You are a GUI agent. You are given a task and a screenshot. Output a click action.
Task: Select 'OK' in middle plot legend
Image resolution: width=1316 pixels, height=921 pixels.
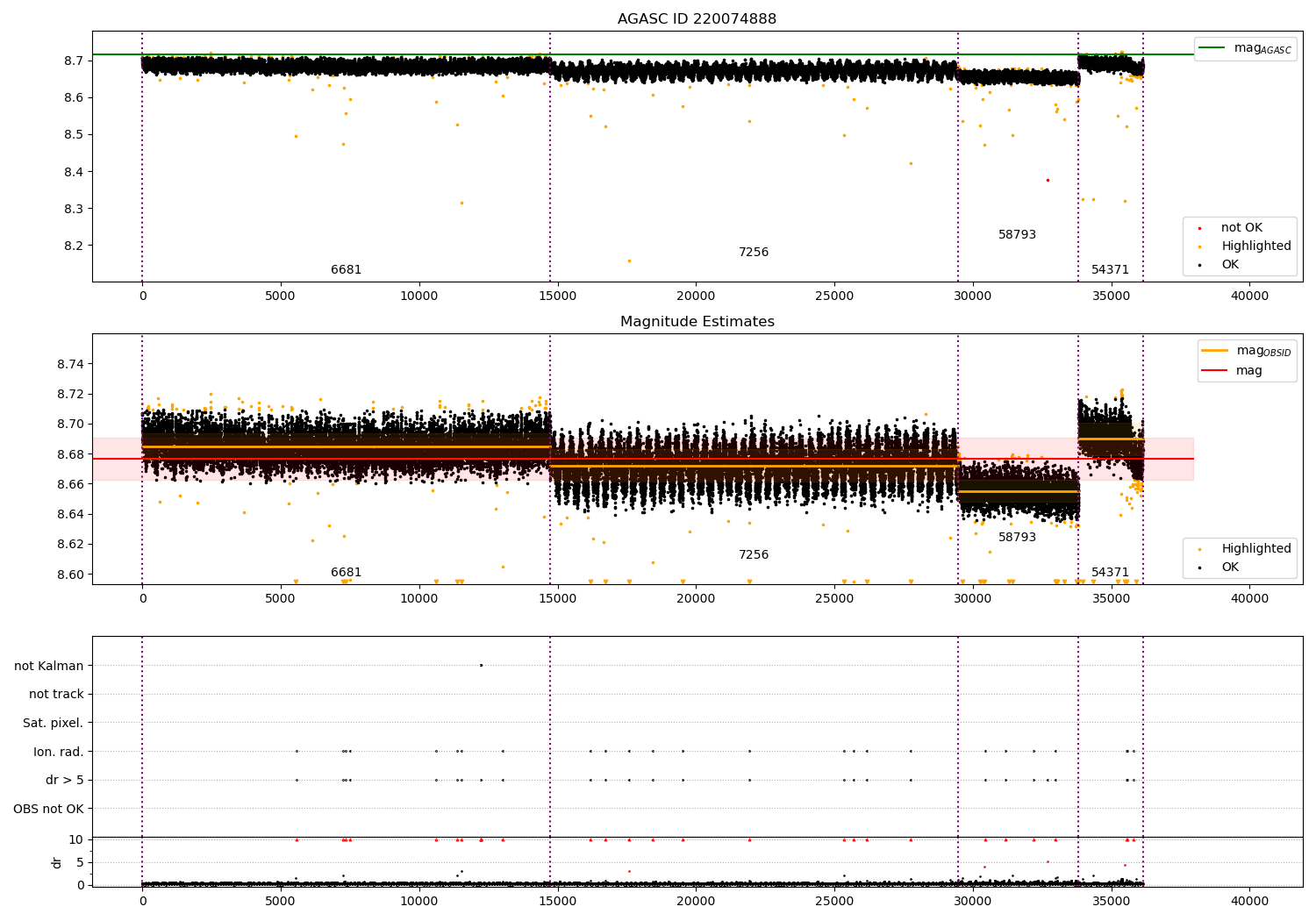(x=1230, y=568)
